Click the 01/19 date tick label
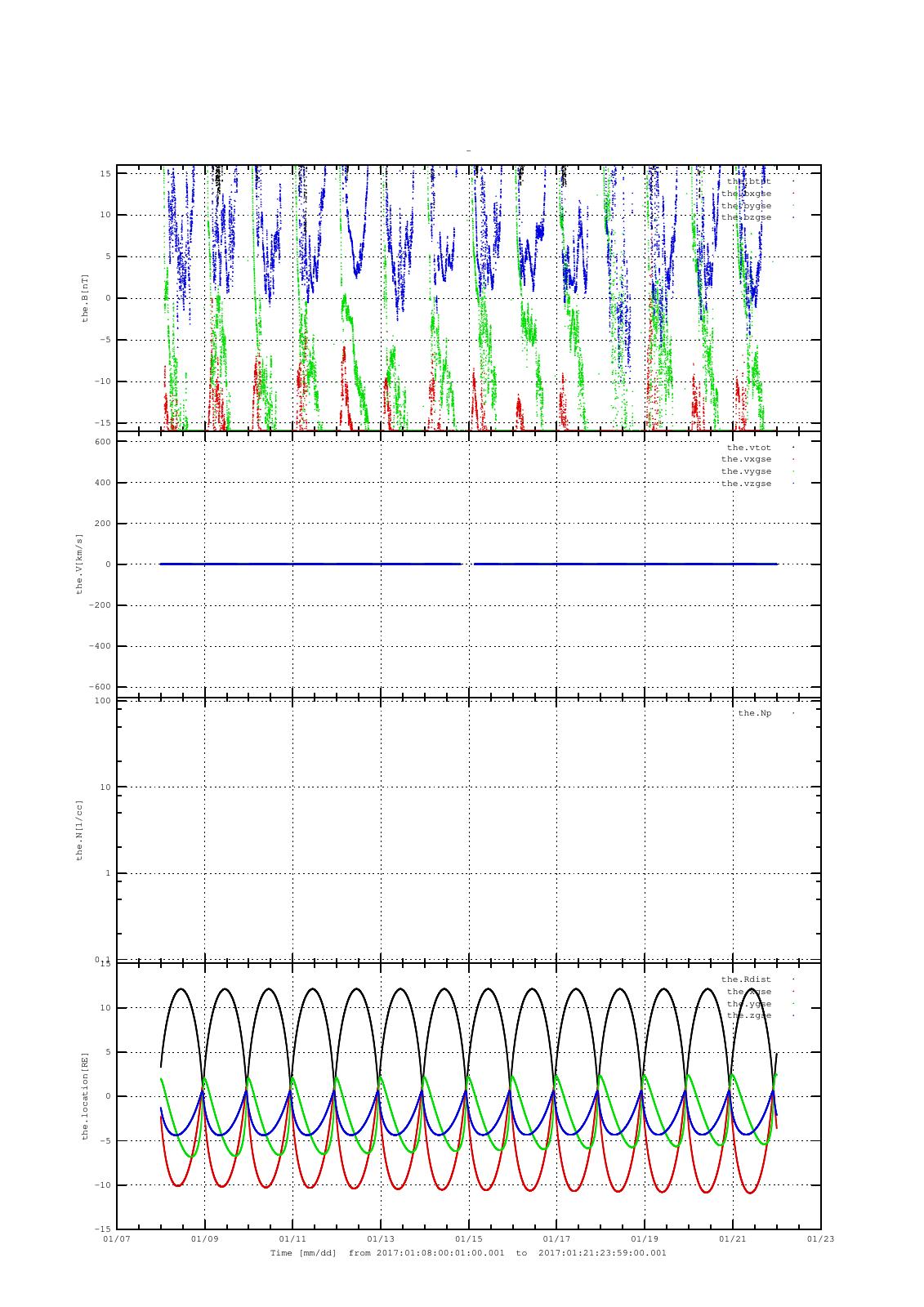 (x=645, y=1239)
